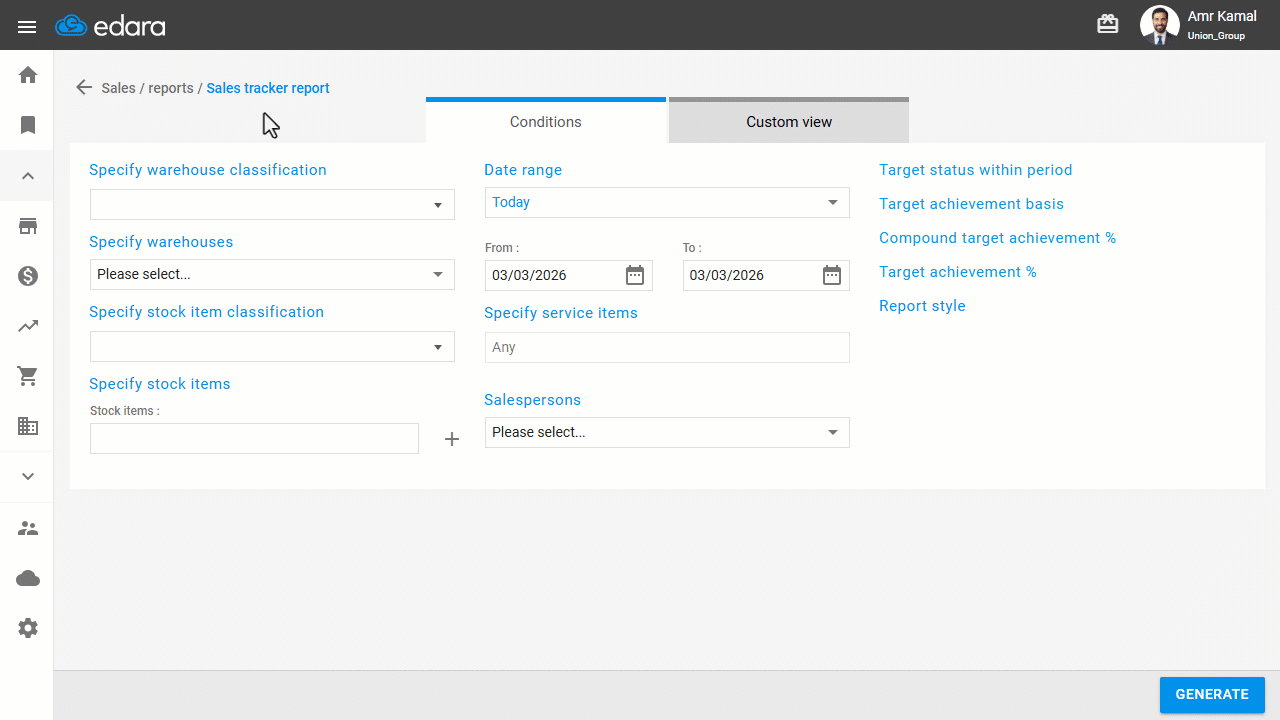This screenshot has height=720, width=1280.
Task: Open the shopping cart sidebar icon
Action: tap(28, 377)
